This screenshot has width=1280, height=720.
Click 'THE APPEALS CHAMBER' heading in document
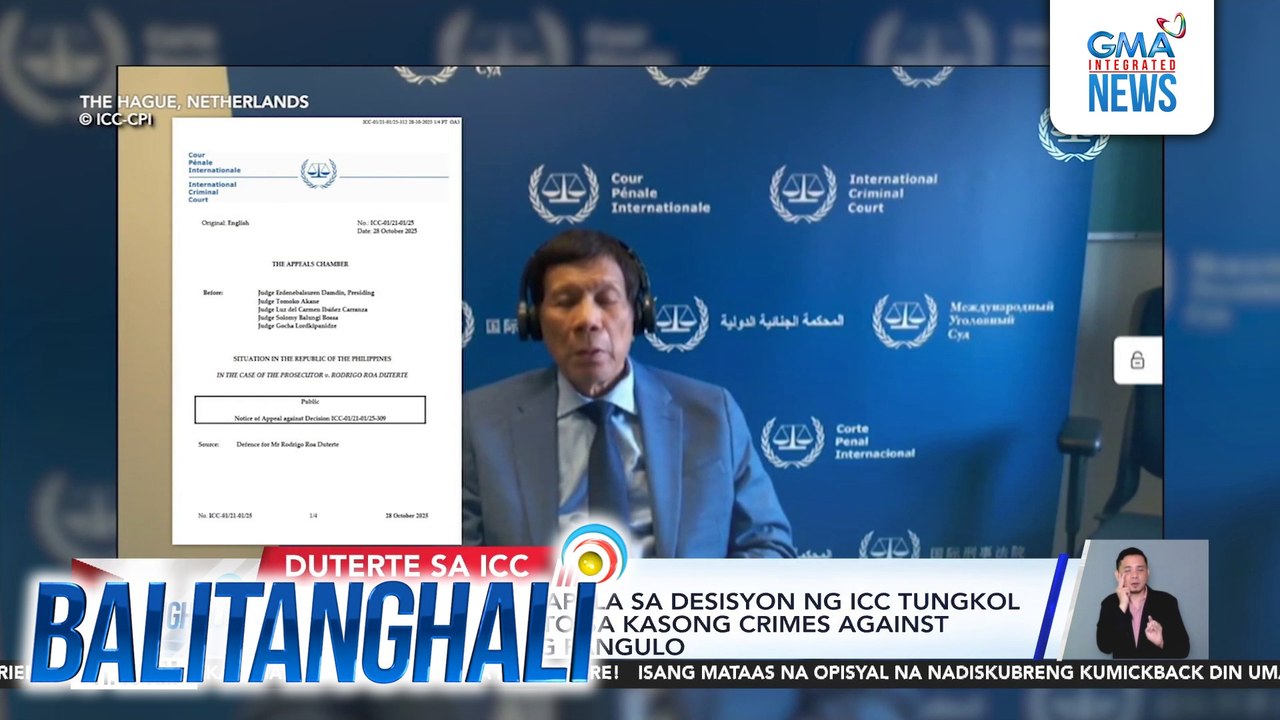(310, 264)
